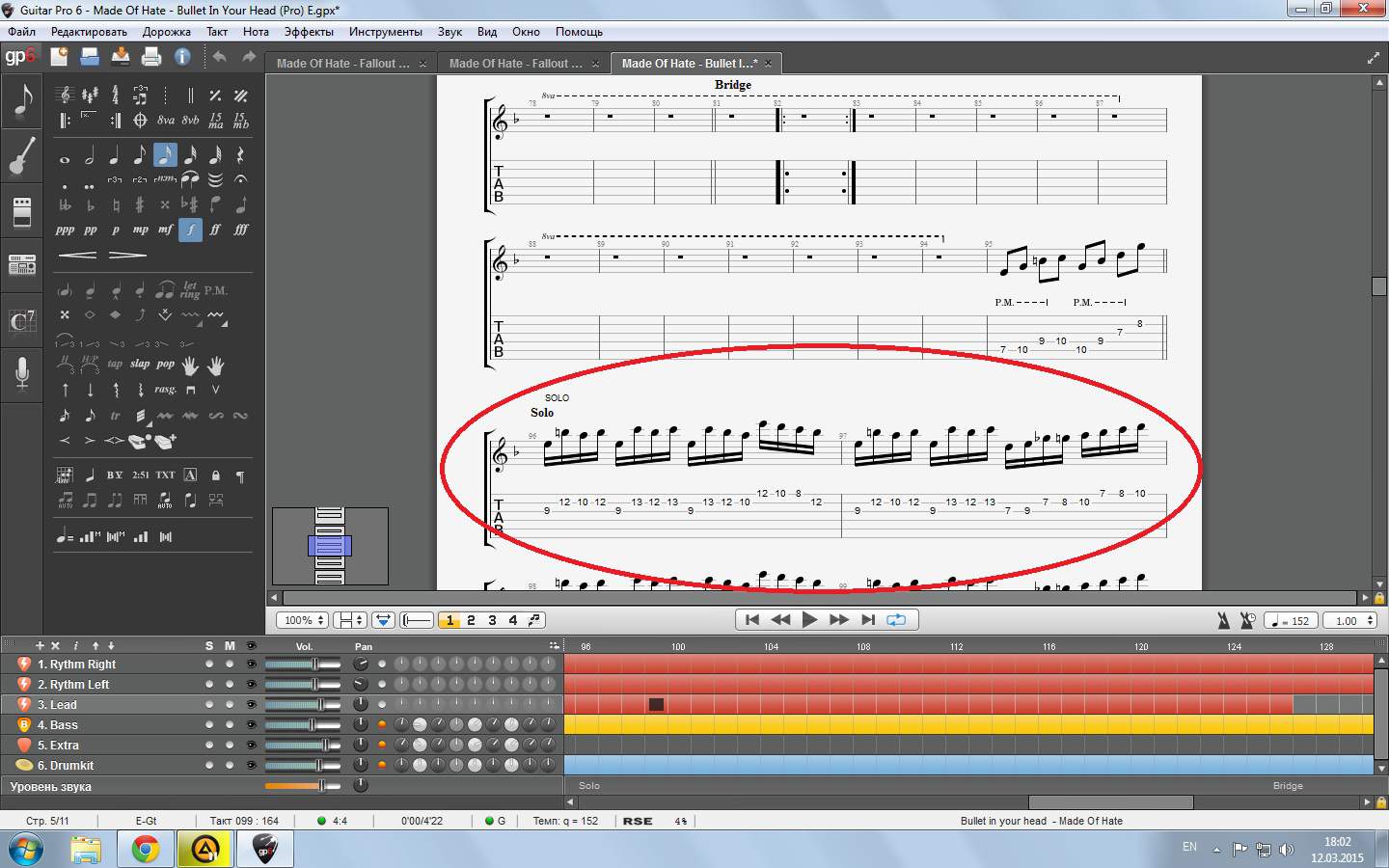Solo the 3. Lead track
1389x868 pixels.
point(209,705)
